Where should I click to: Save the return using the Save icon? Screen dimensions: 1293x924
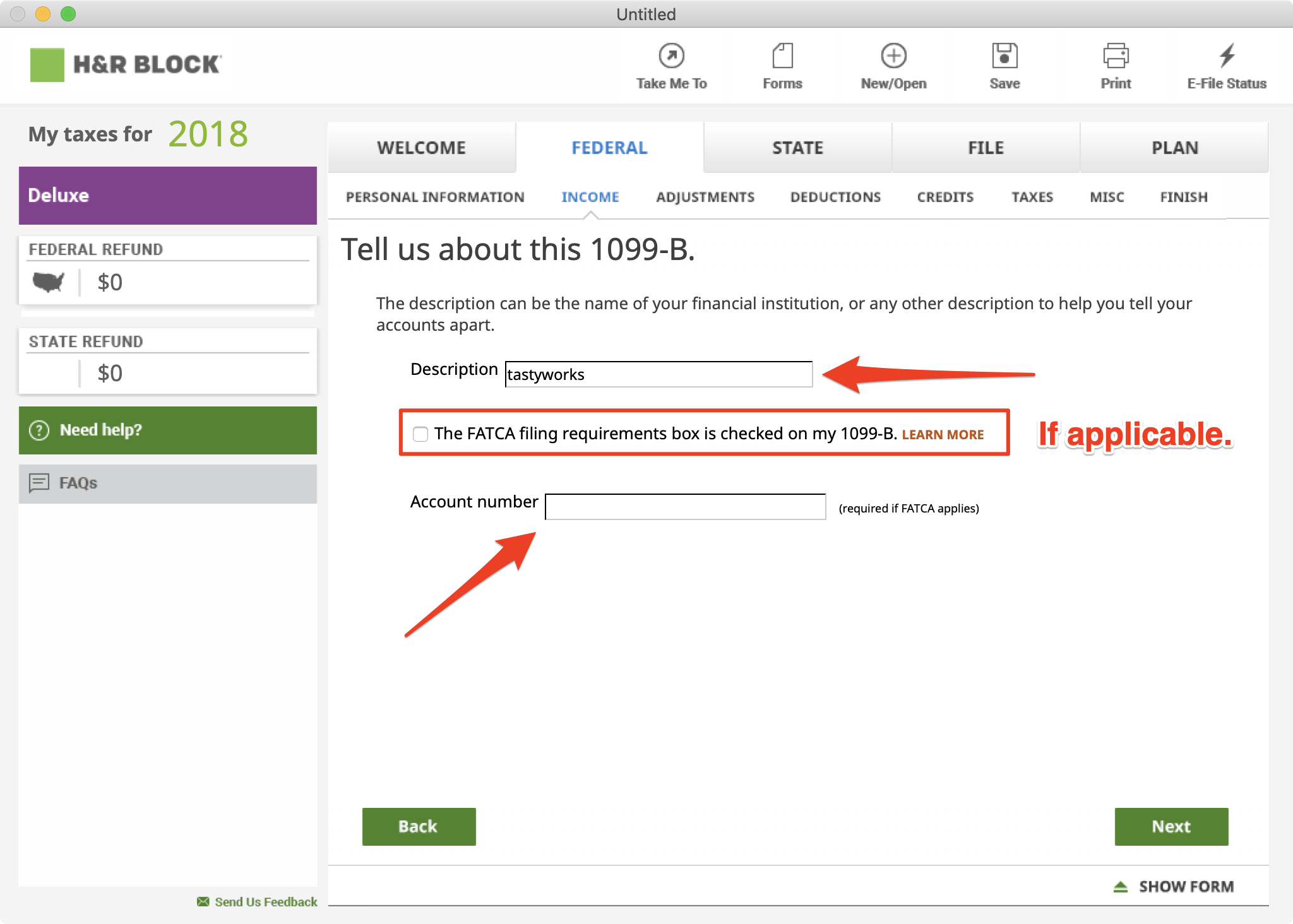pyautogui.click(x=1004, y=57)
